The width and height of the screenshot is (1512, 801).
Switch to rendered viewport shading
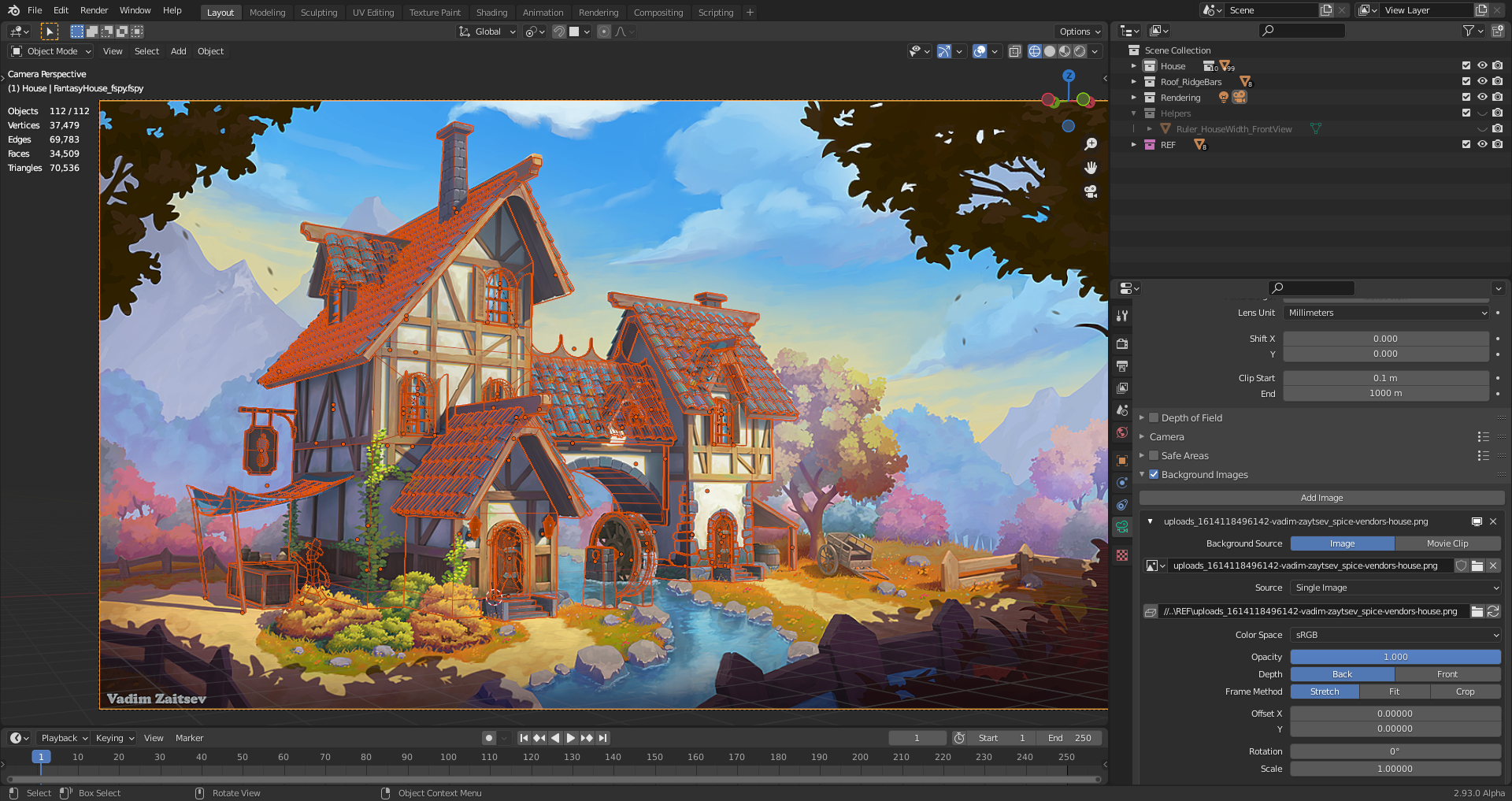click(x=1080, y=51)
